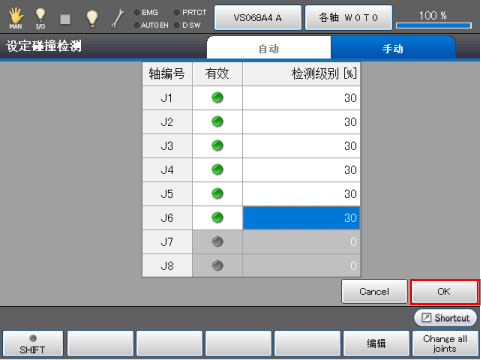Image resolution: width=481 pixels, height=360 pixels.
Task: Toggle J7 axis disabled gray indicator
Action: pyautogui.click(x=217, y=242)
